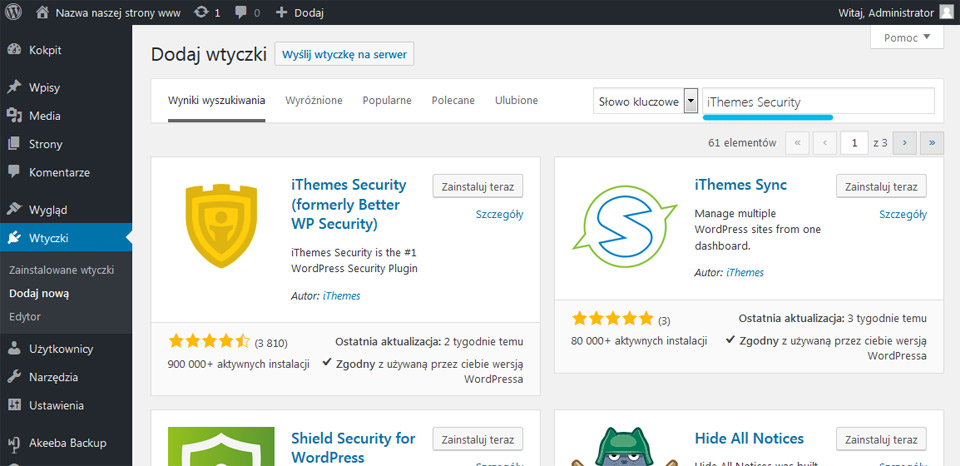Click the Komentarze speech icon

click(x=14, y=172)
